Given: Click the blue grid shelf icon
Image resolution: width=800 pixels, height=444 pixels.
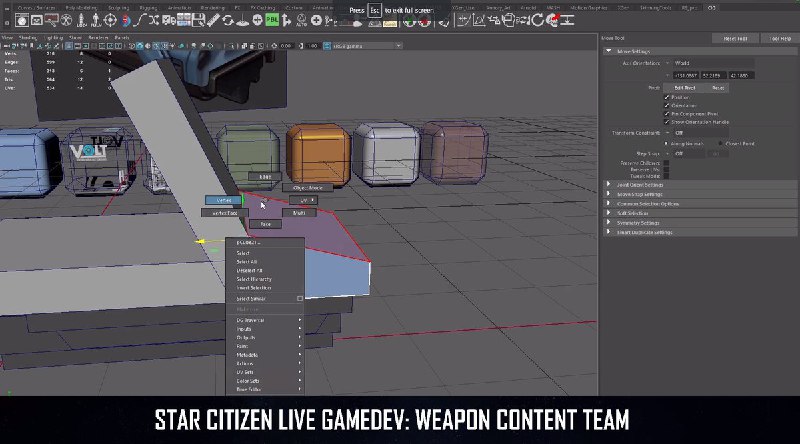Looking at the screenshot, I should click(184, 20).
